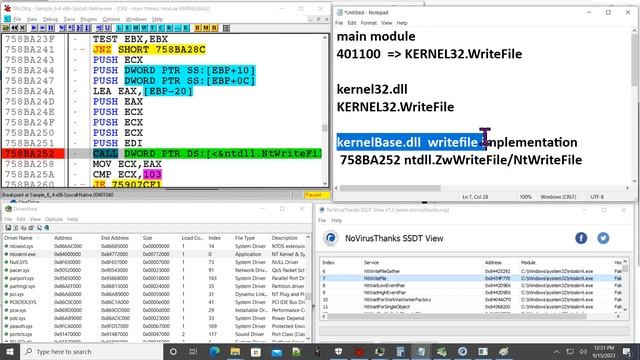This screenshot has height=360, width=640.
Task: Step over icon in OllyDbg toolbar
Action: tap(70, 28)
